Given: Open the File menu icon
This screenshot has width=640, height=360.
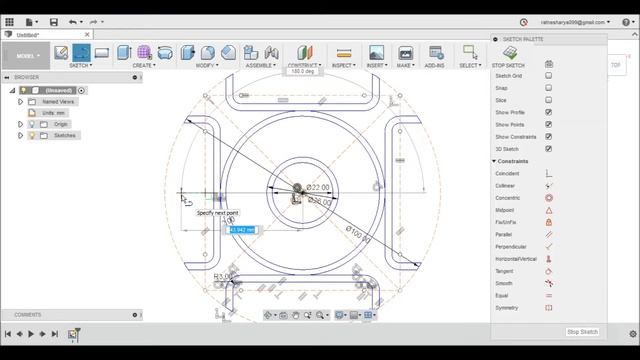Looking at the screenshot, I should pyautogui.click(x=31, y=22).
